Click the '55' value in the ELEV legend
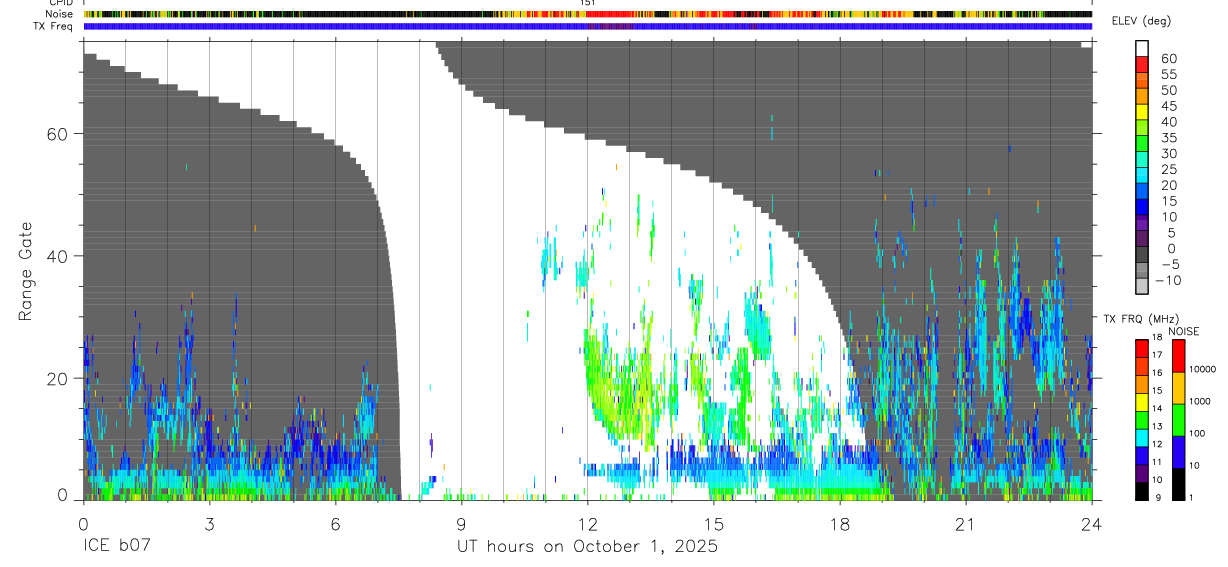 point(1167,74)
